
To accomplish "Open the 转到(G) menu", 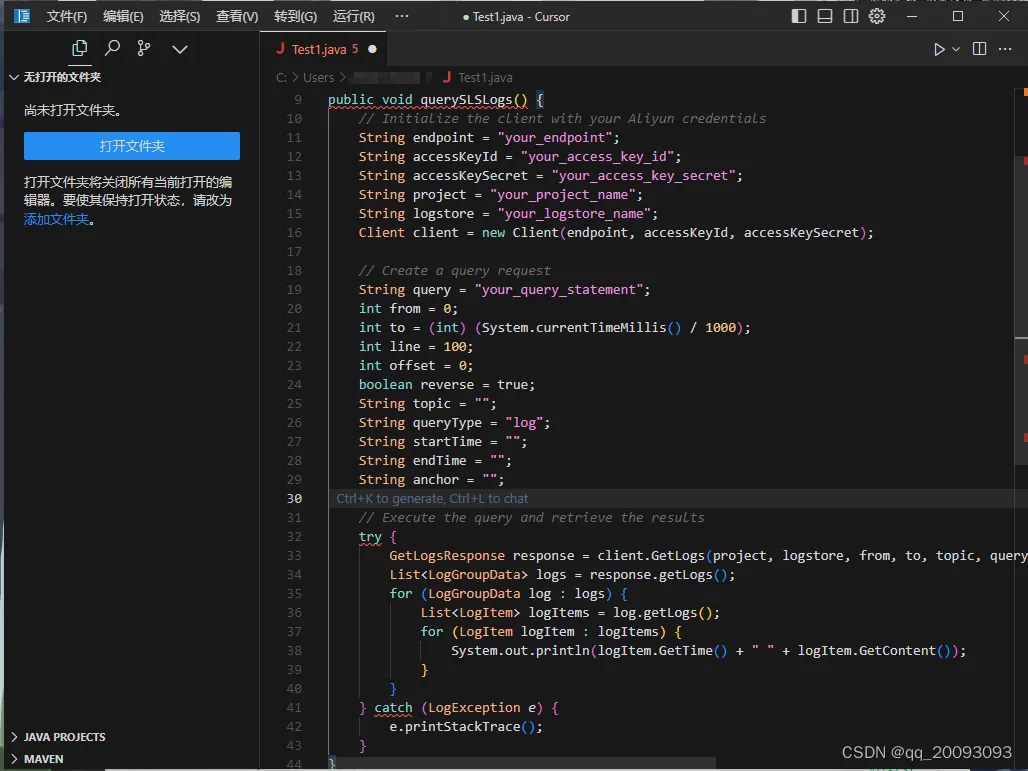I will [x=296, y=16].
